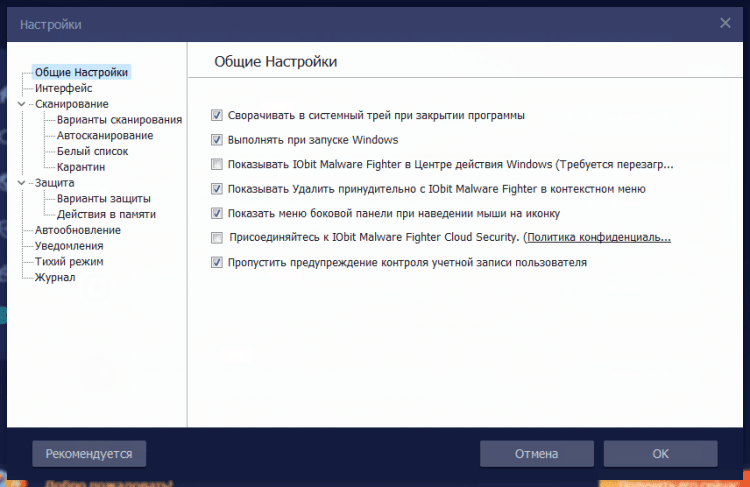Collapse the Сканирование tree node
The image size is (750, 487).
coord(22,104)
